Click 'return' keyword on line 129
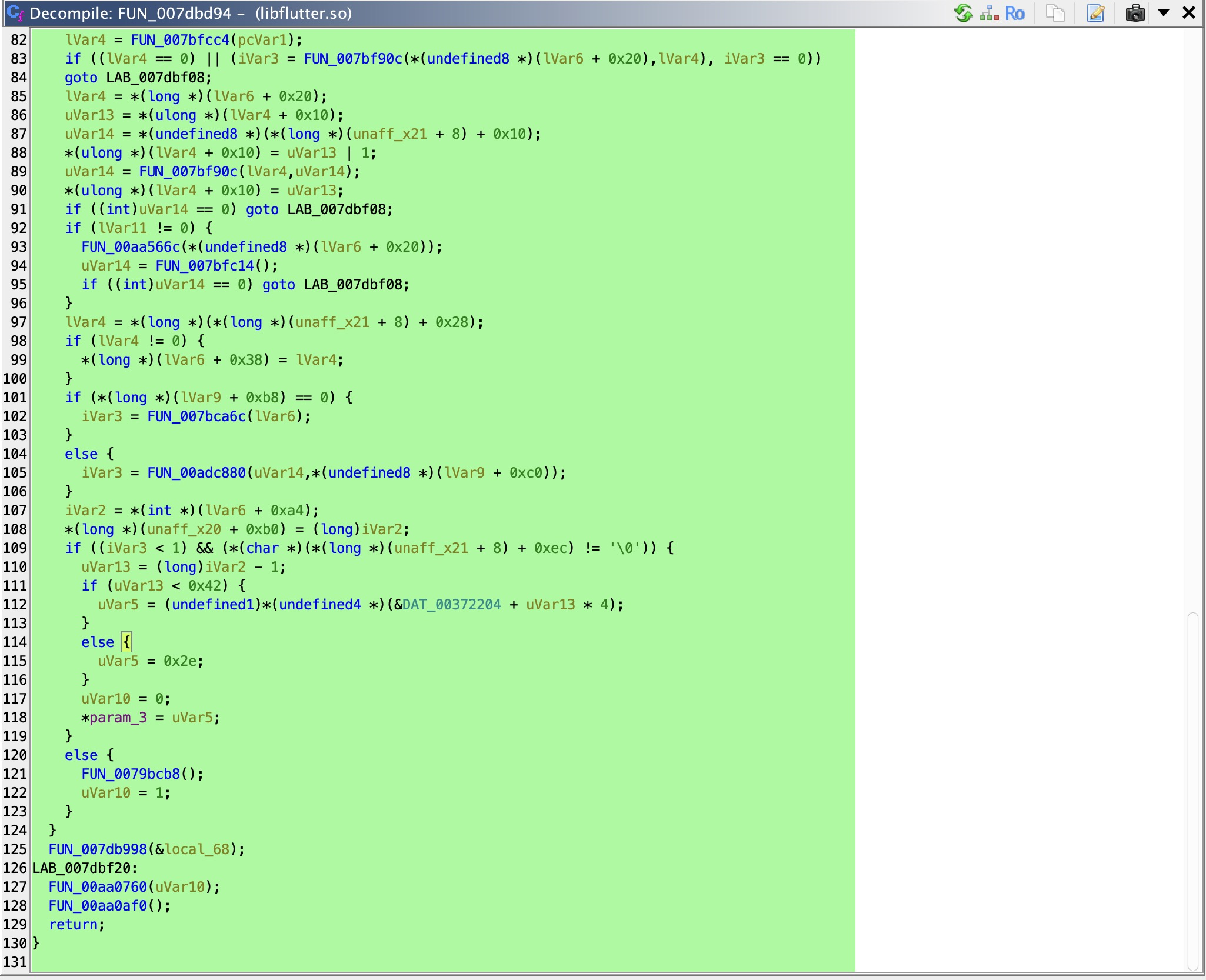Image resolution: width=1206 pixels, height=980 pixels. coord(73,925)
